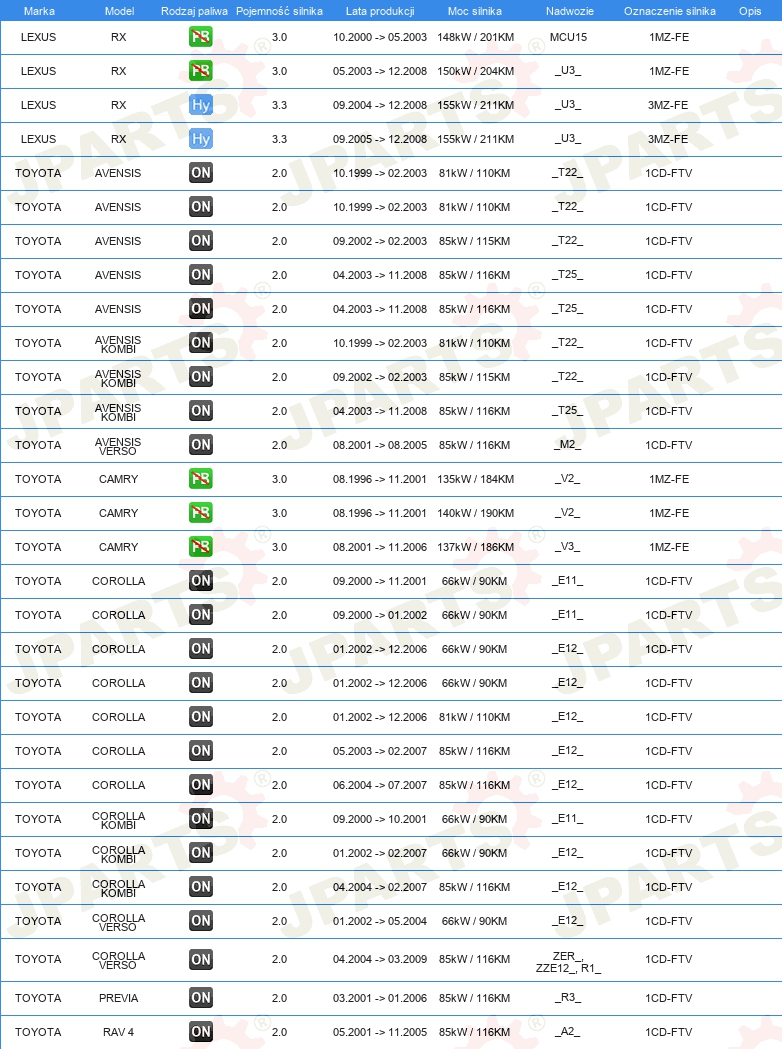The height and width of the screenshot is (1049, 782).
Task: Click the petrol icon in the Lexus RX MCU15 row
Action: (201, 37)
